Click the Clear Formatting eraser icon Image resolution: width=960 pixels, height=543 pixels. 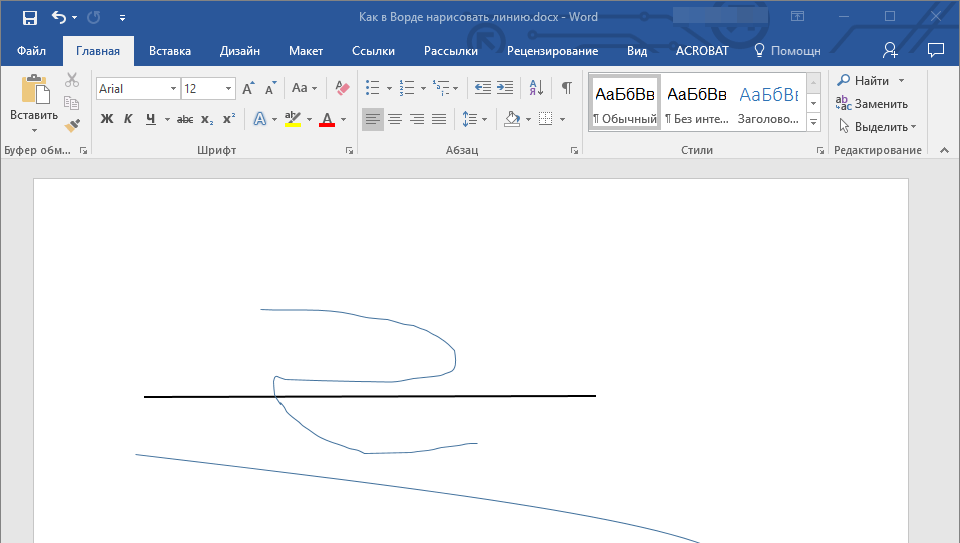(x=343, y=88)
